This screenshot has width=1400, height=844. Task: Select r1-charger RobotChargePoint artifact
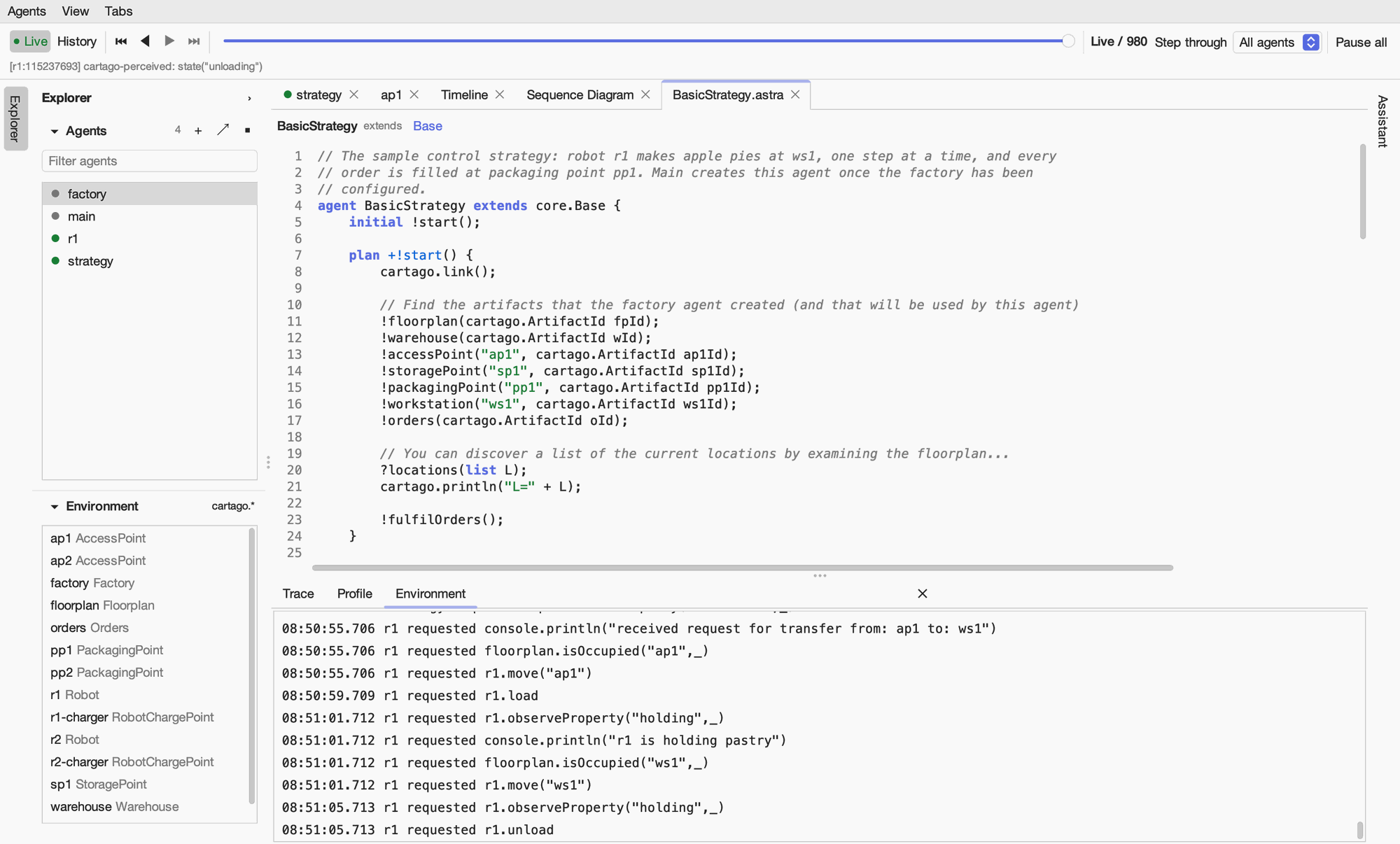(145, 717)
